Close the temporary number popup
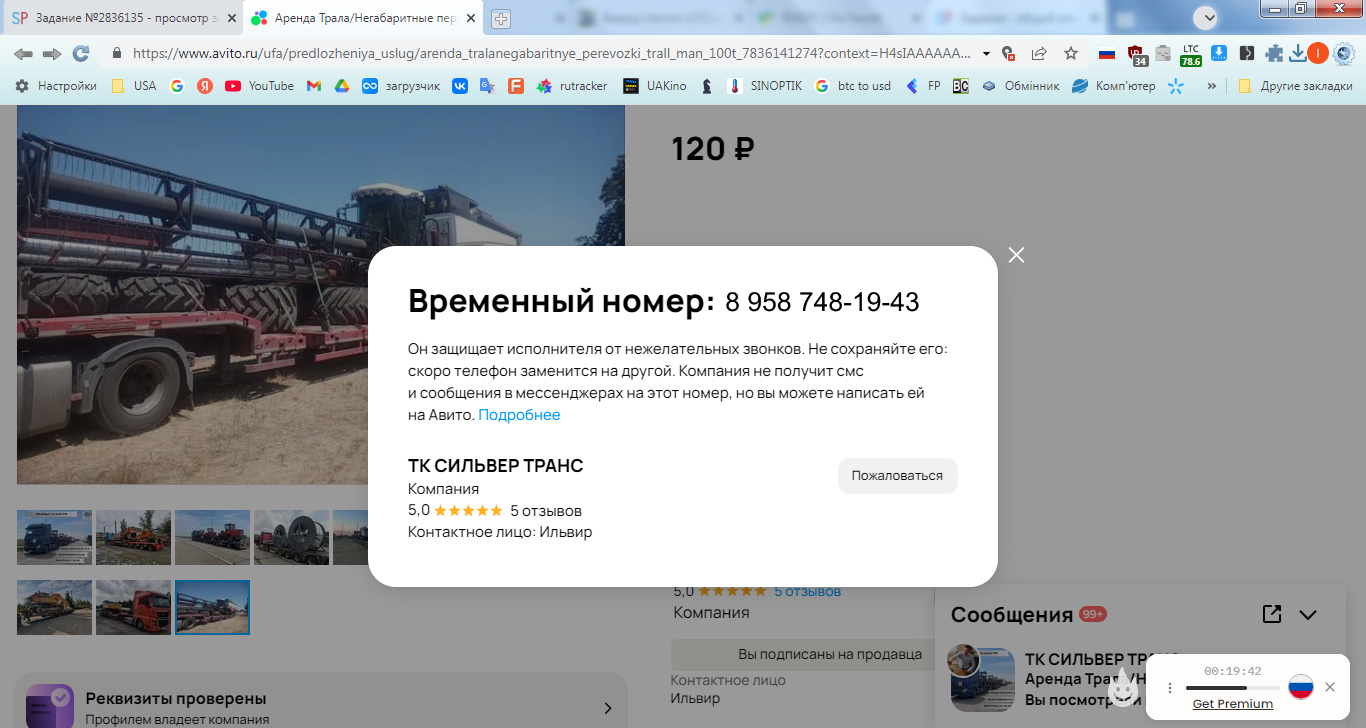The height and width of the screenshot is (728, 1366). point(1017,255)
